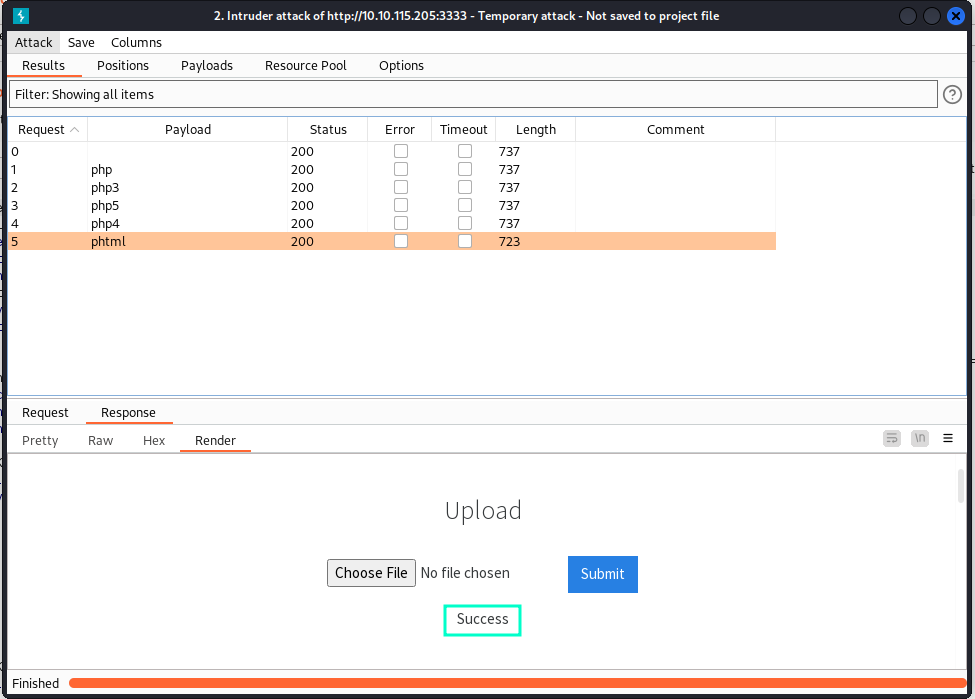Click the finished attack progress bar
This screenshot has height=699, width=975.
pos(517,683)
